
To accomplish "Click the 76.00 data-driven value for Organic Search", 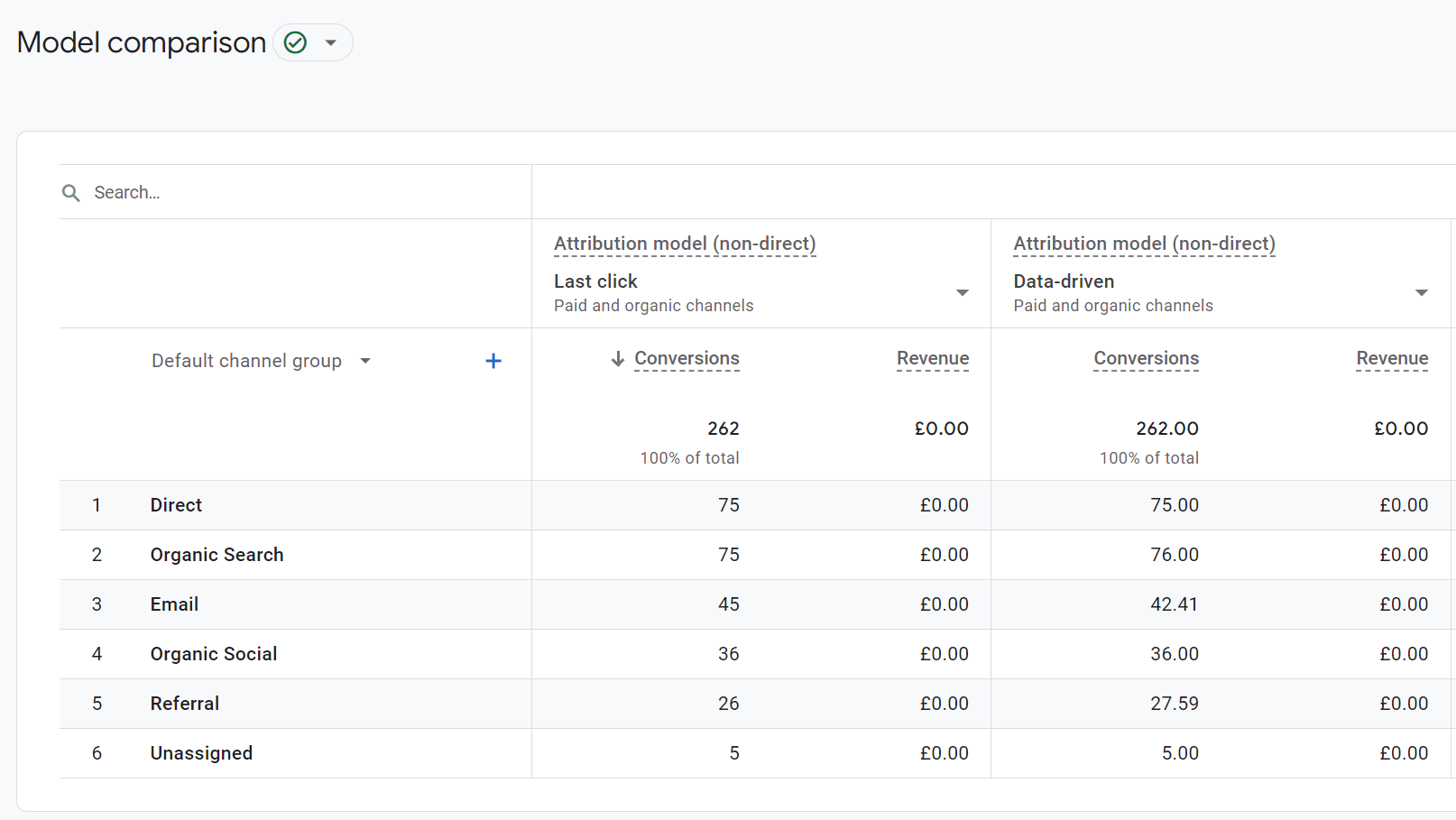I will coord(1175,555).
